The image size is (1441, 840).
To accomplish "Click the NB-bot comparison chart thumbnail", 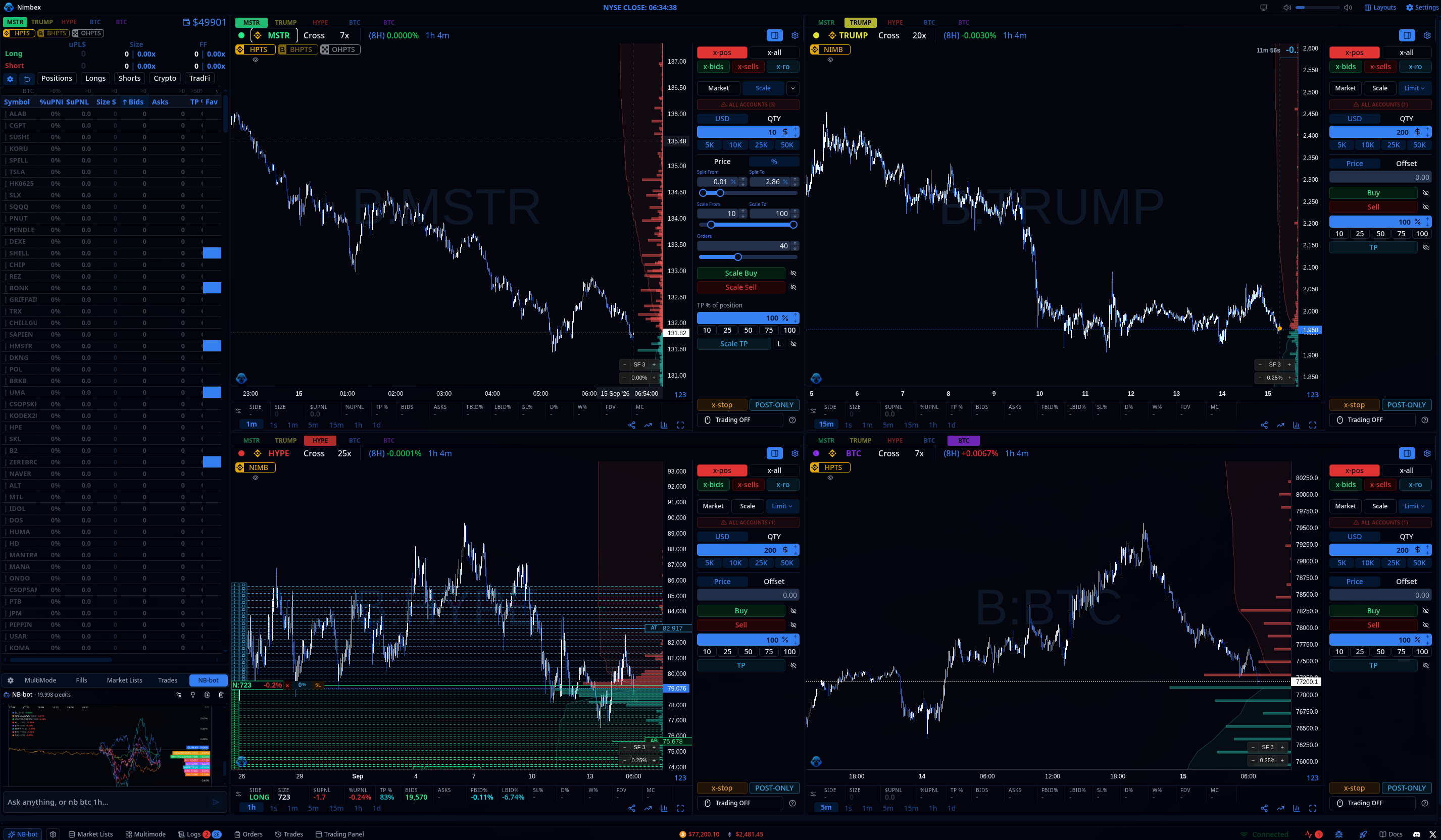I will (x=109, y=746).
